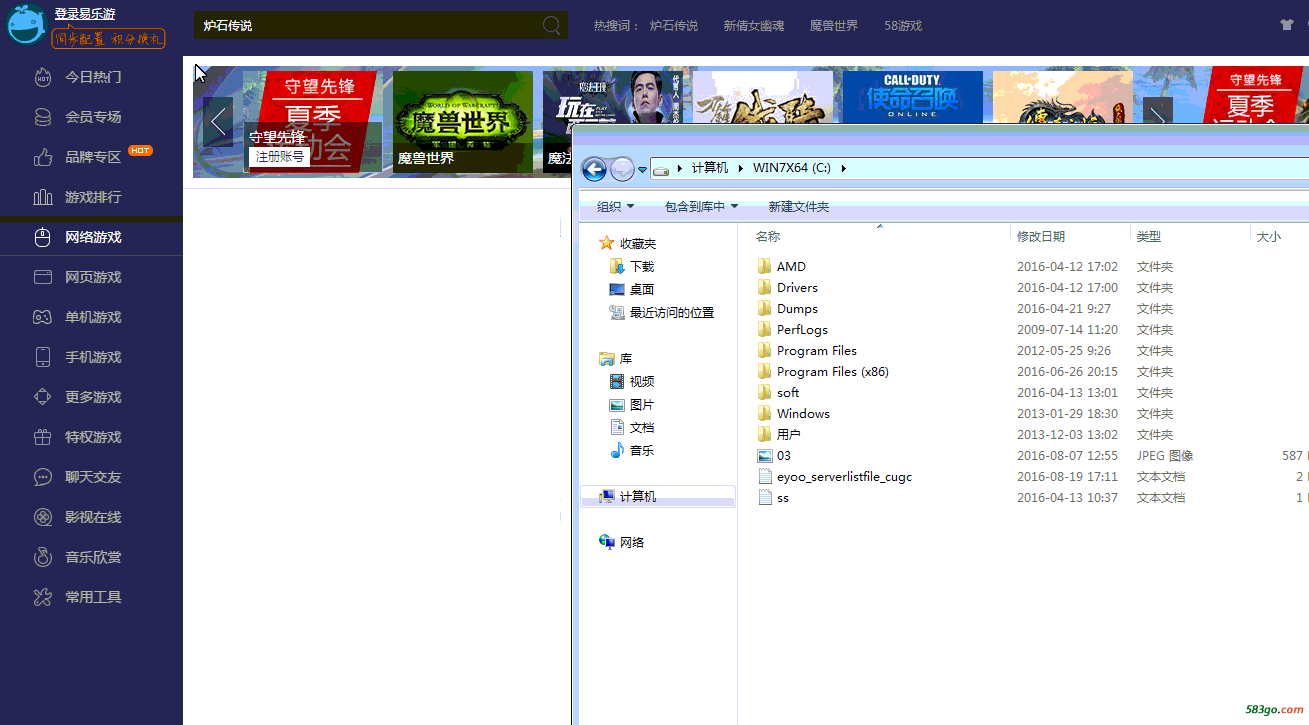Open Call of Duty Online banner thumbnail
Viewport: 1309px width, 725px height.
click(913, 97)
